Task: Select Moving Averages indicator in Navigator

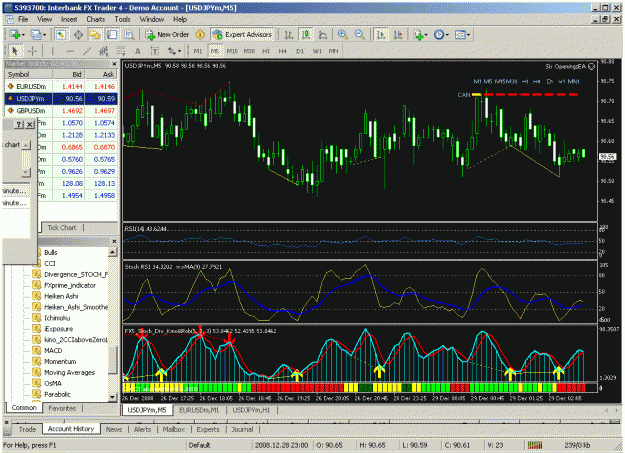Action: click(69, 372)
